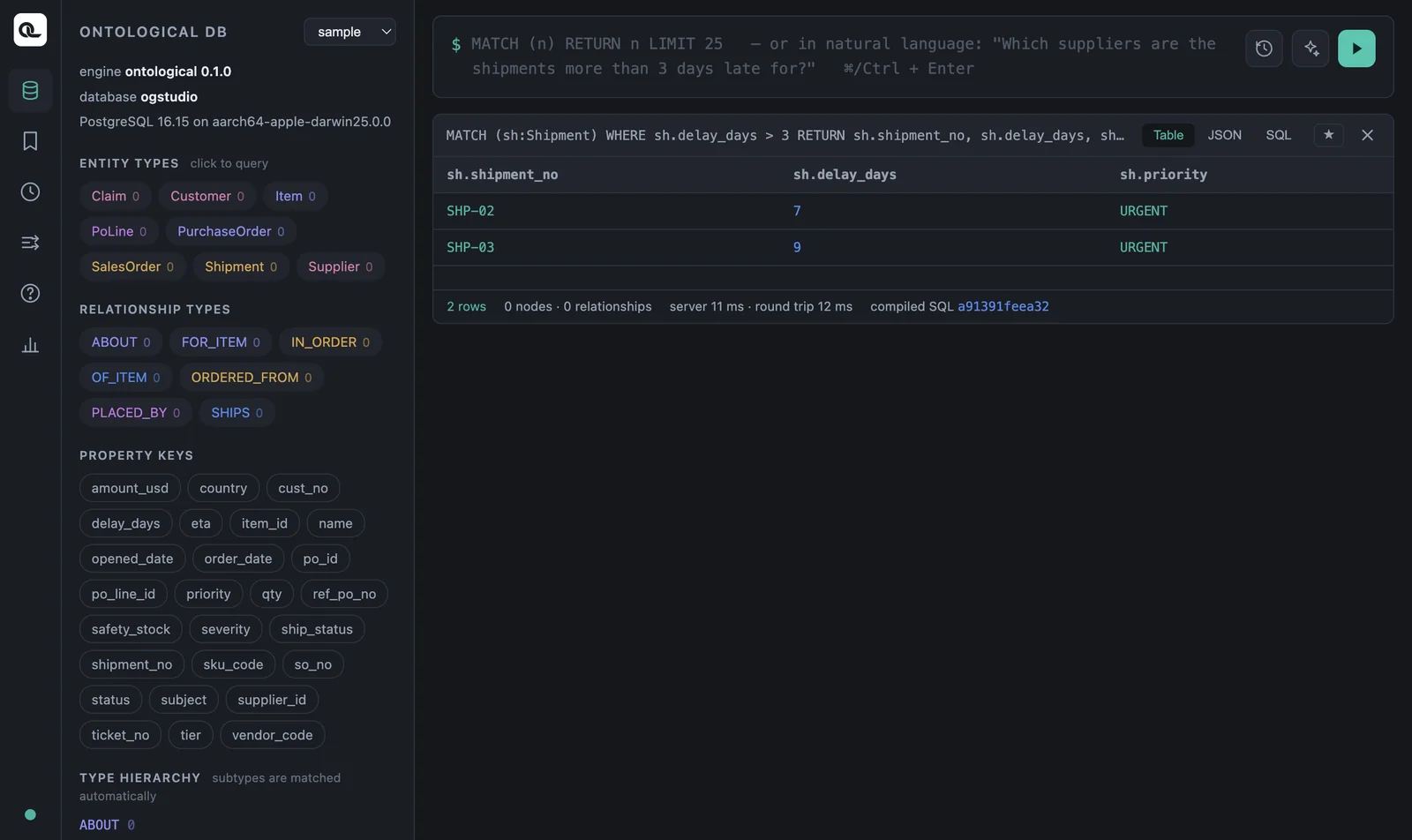Open compiled SQL link a91391feea32
This screenshot has width=1412, height=840.
1003,306
